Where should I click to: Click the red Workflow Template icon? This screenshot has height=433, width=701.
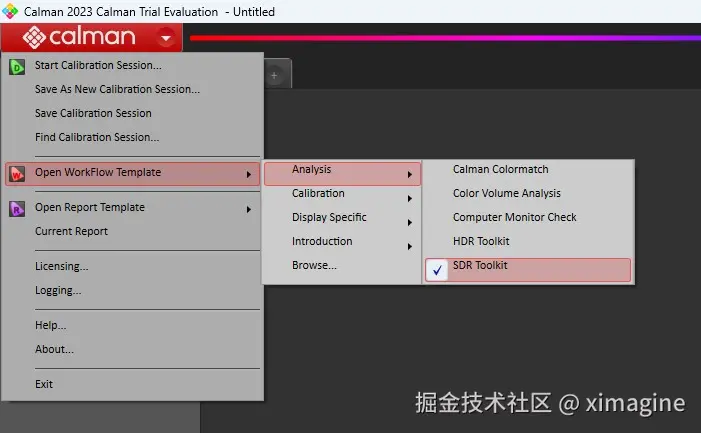tap(17, 173)
